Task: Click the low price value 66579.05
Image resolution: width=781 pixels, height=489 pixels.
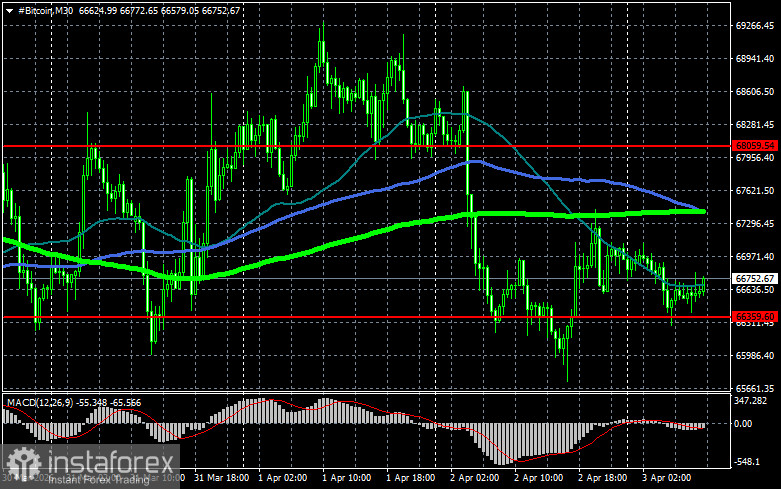Action: tap(179, 10)
